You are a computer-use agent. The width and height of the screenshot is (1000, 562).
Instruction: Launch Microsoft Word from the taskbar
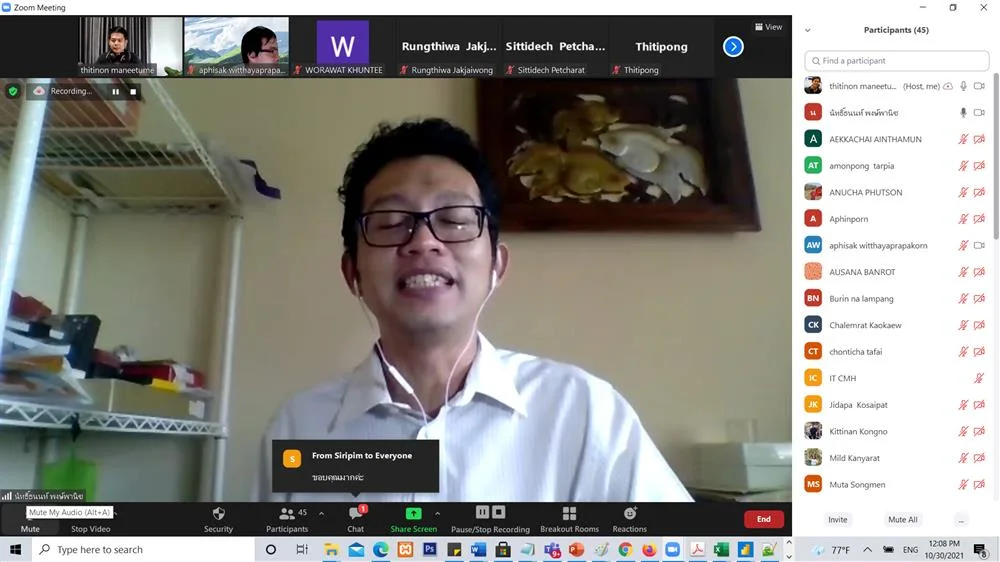pos(478,549)
